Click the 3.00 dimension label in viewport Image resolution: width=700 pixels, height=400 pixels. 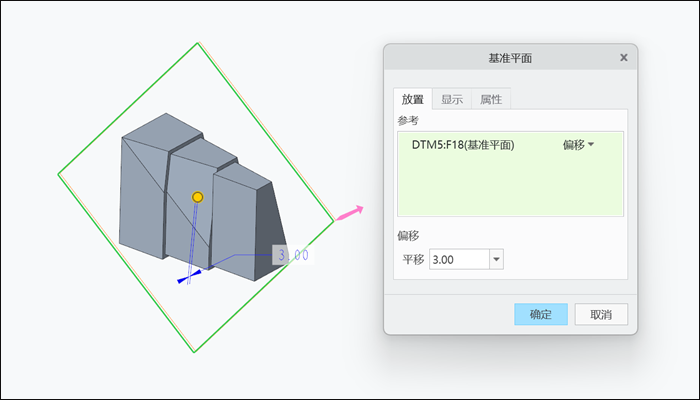click(293, 255)
